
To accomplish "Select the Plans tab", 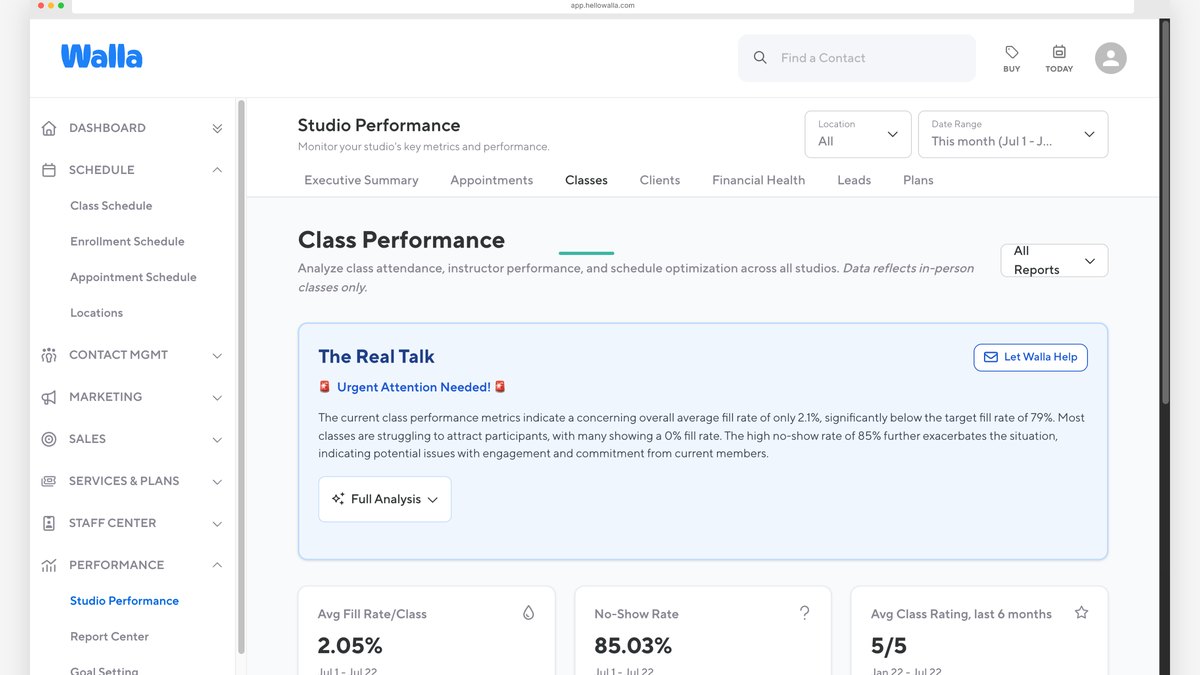I will coord(918,180).
